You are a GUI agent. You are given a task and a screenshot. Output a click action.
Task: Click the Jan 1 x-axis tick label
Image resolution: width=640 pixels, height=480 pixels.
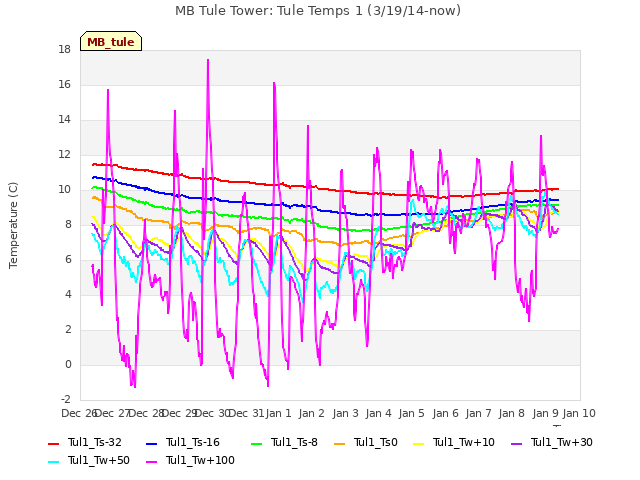tap(278, 413)
